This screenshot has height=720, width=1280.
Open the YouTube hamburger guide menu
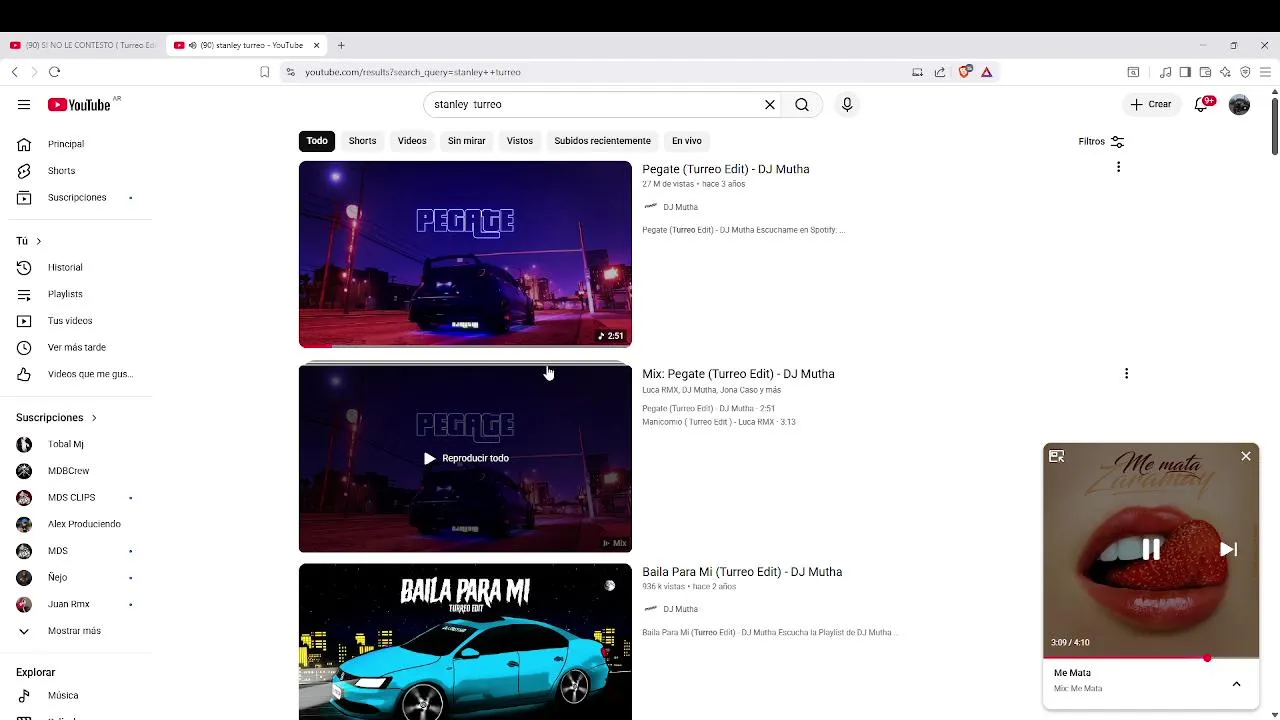coord(24,104)
